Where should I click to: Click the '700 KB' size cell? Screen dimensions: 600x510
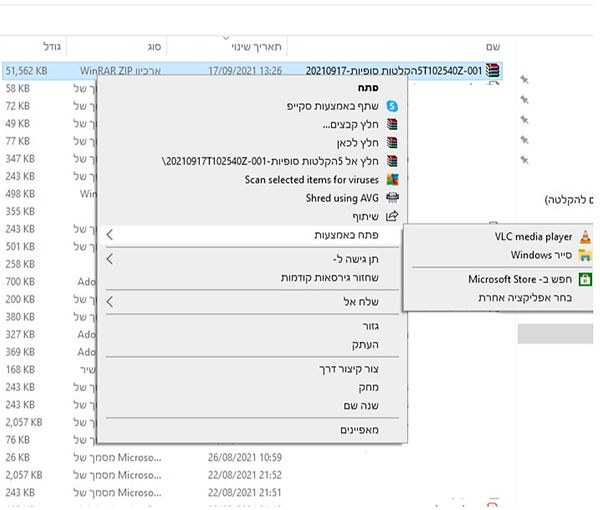20,282
